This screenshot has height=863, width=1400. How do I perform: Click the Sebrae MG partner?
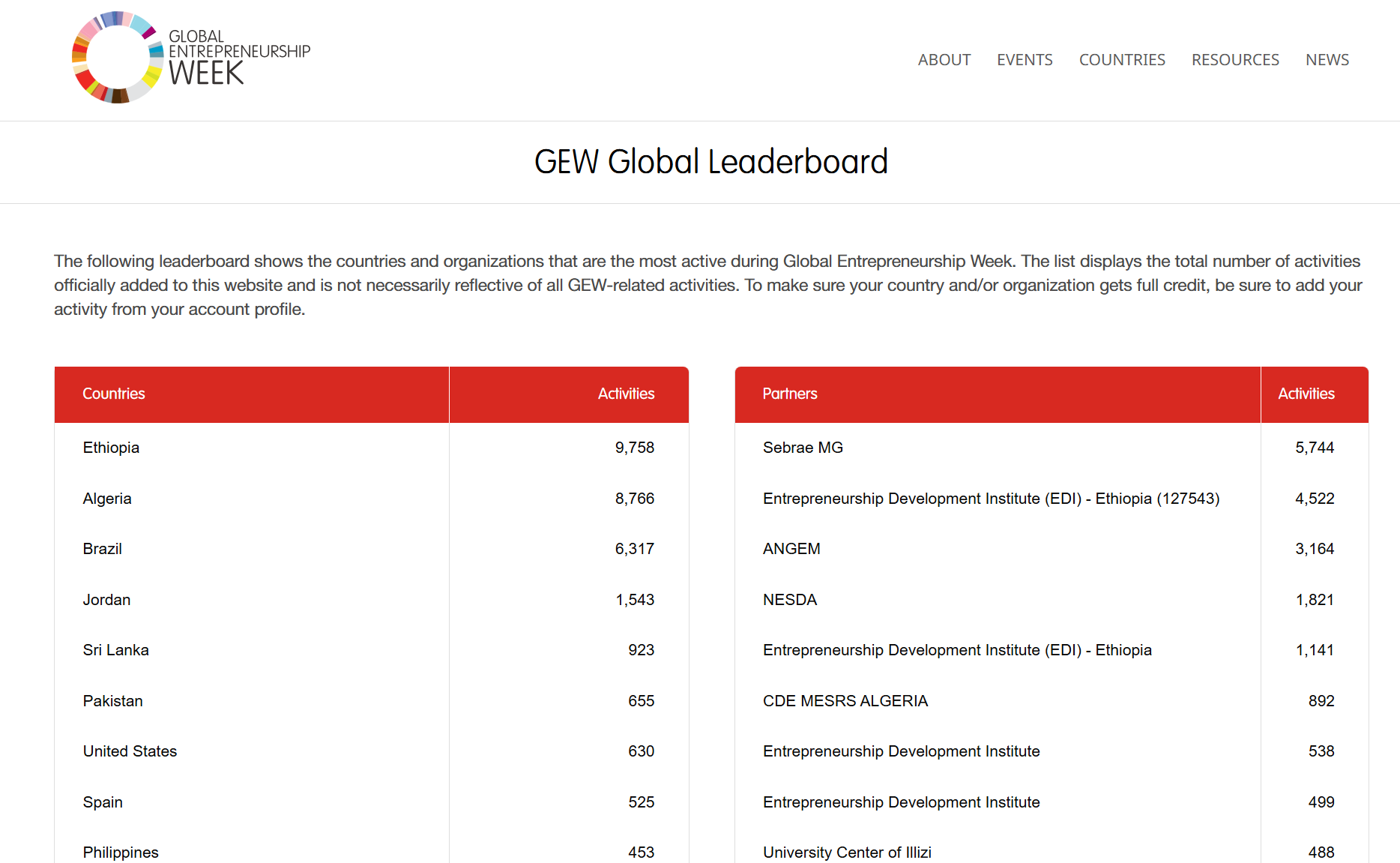point(803,448)
